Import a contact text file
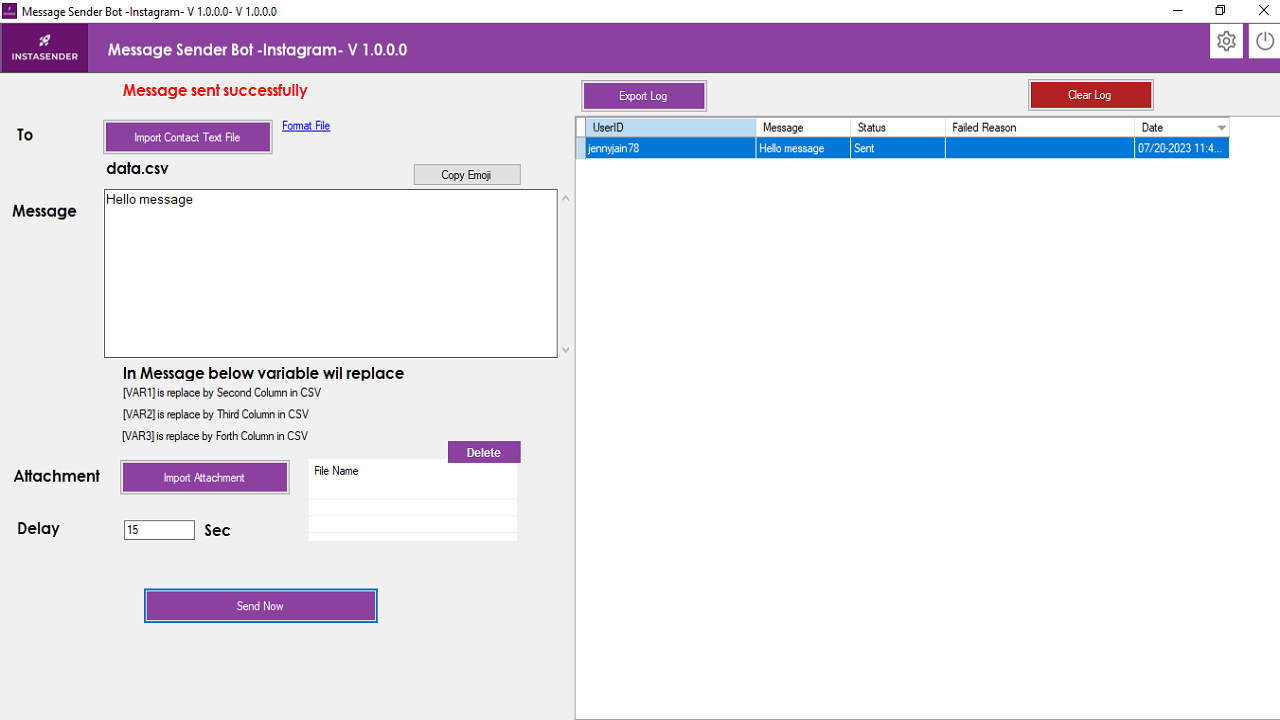Image resolution: width=1280 pixels, height=720 pixels. click(x=187, y=137)
